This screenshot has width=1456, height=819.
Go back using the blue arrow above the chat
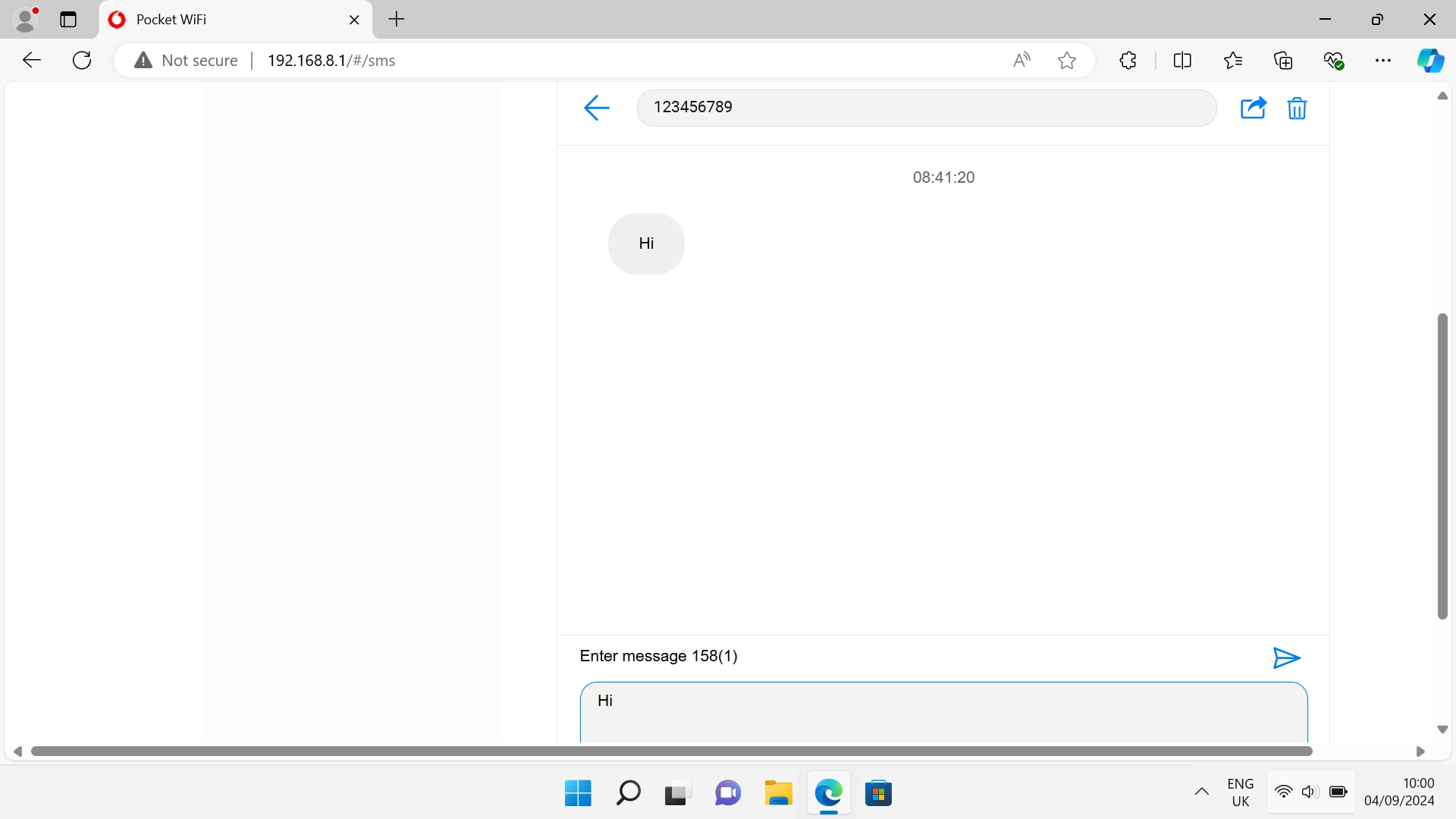[597, 108]
